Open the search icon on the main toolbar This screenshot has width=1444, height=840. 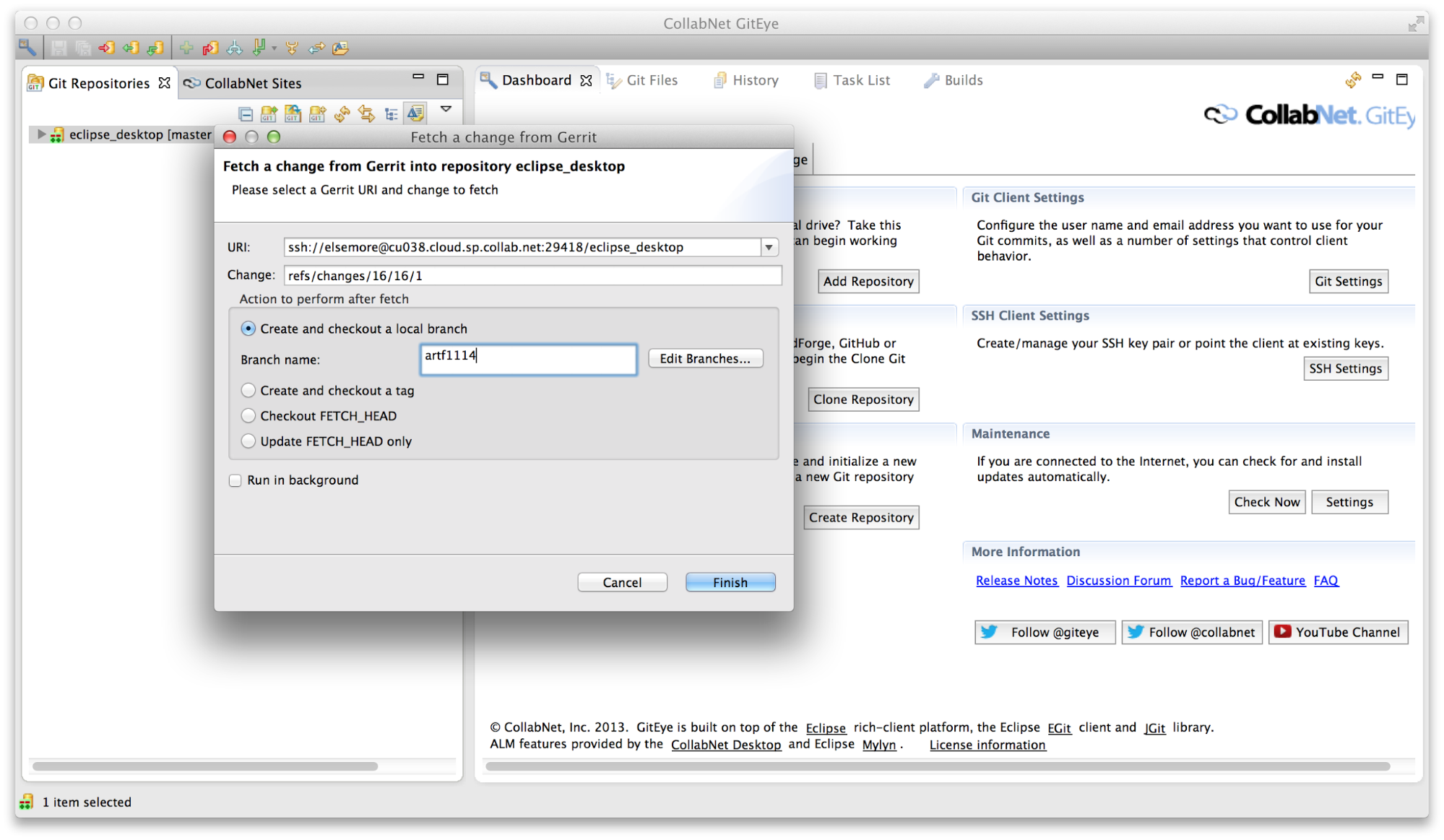pyautogui.click(x=27, y=48)
